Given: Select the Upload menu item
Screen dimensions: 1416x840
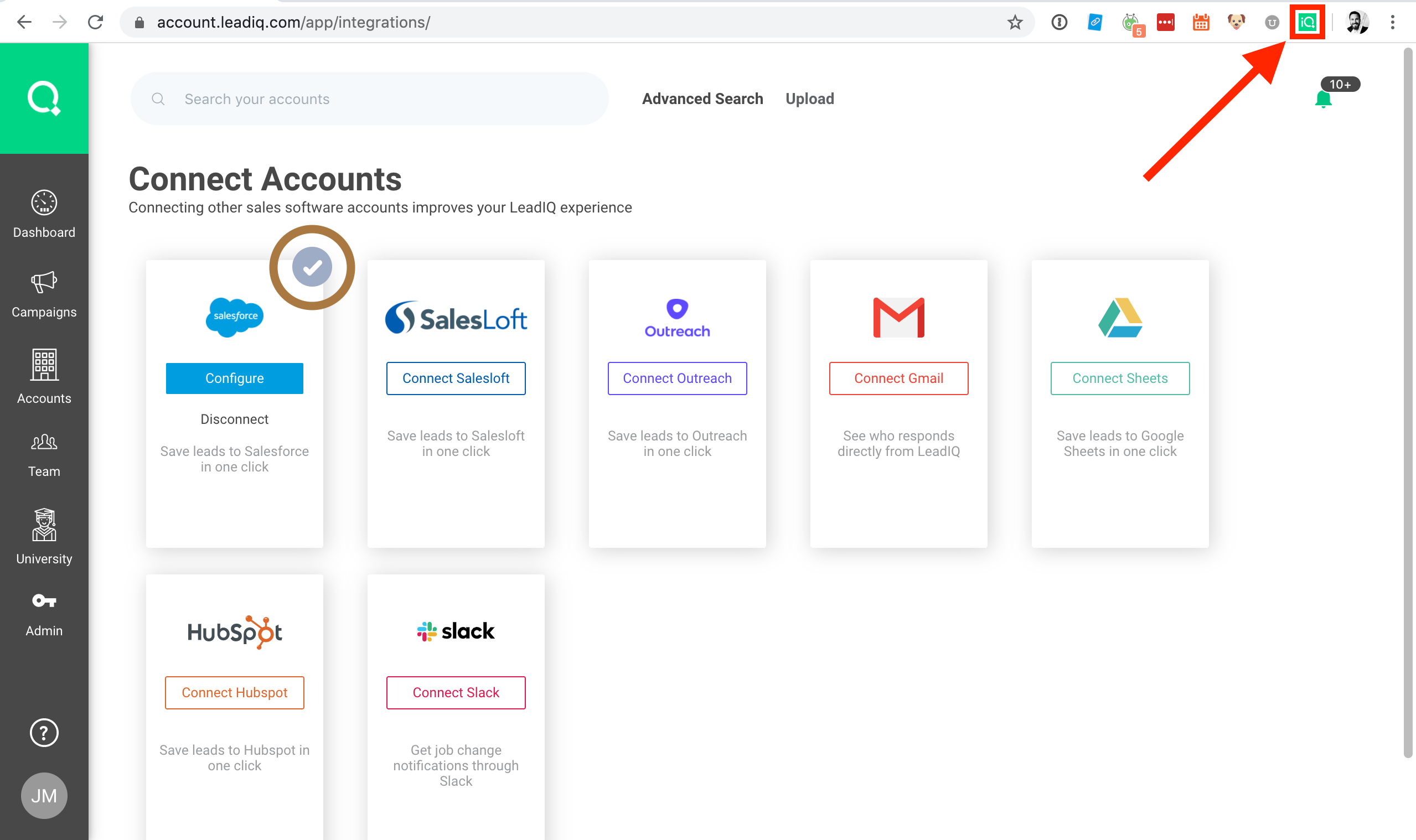Looking at the screenshot, I should (809, 99).
